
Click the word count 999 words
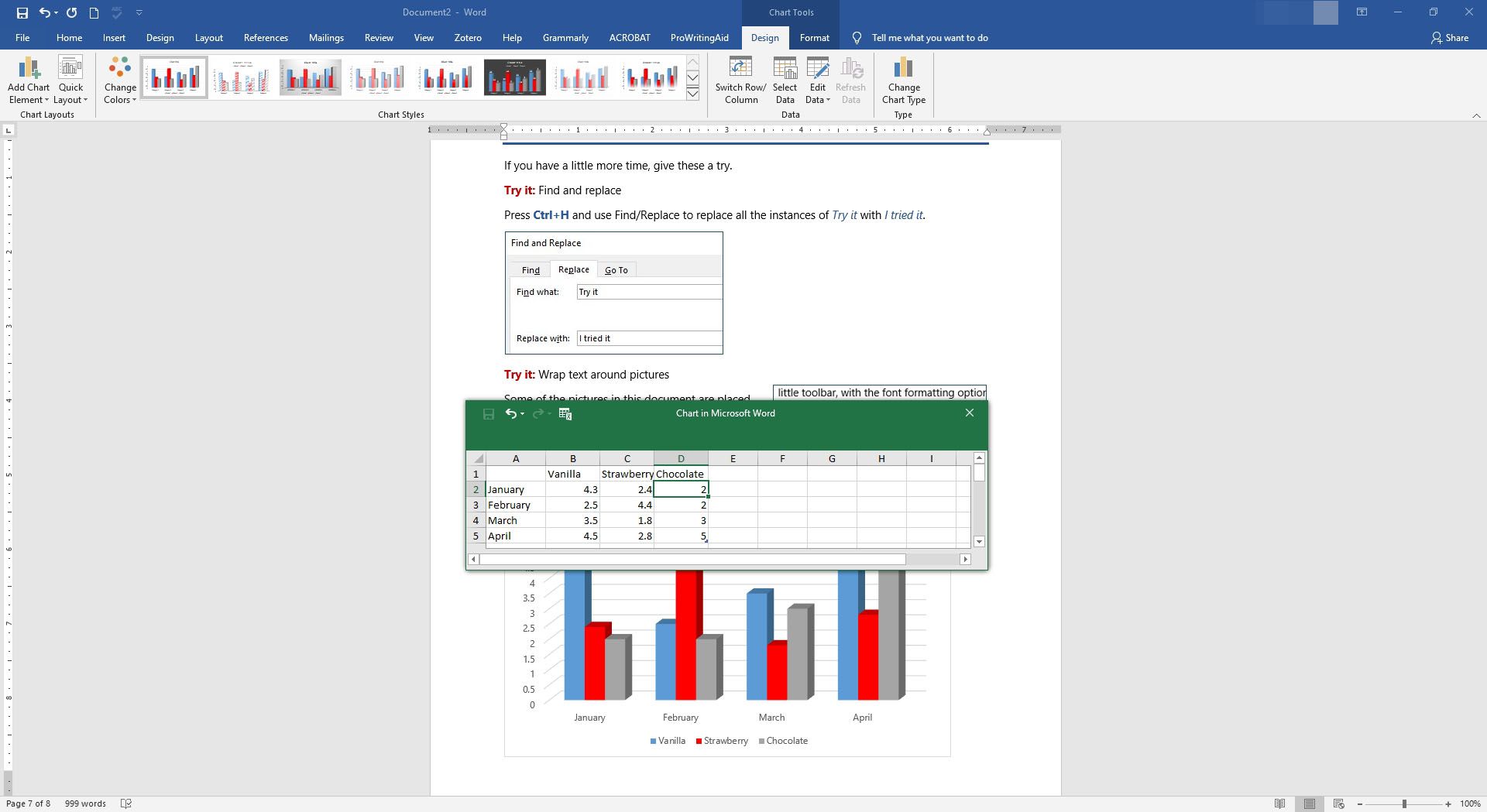coord(85,803)
